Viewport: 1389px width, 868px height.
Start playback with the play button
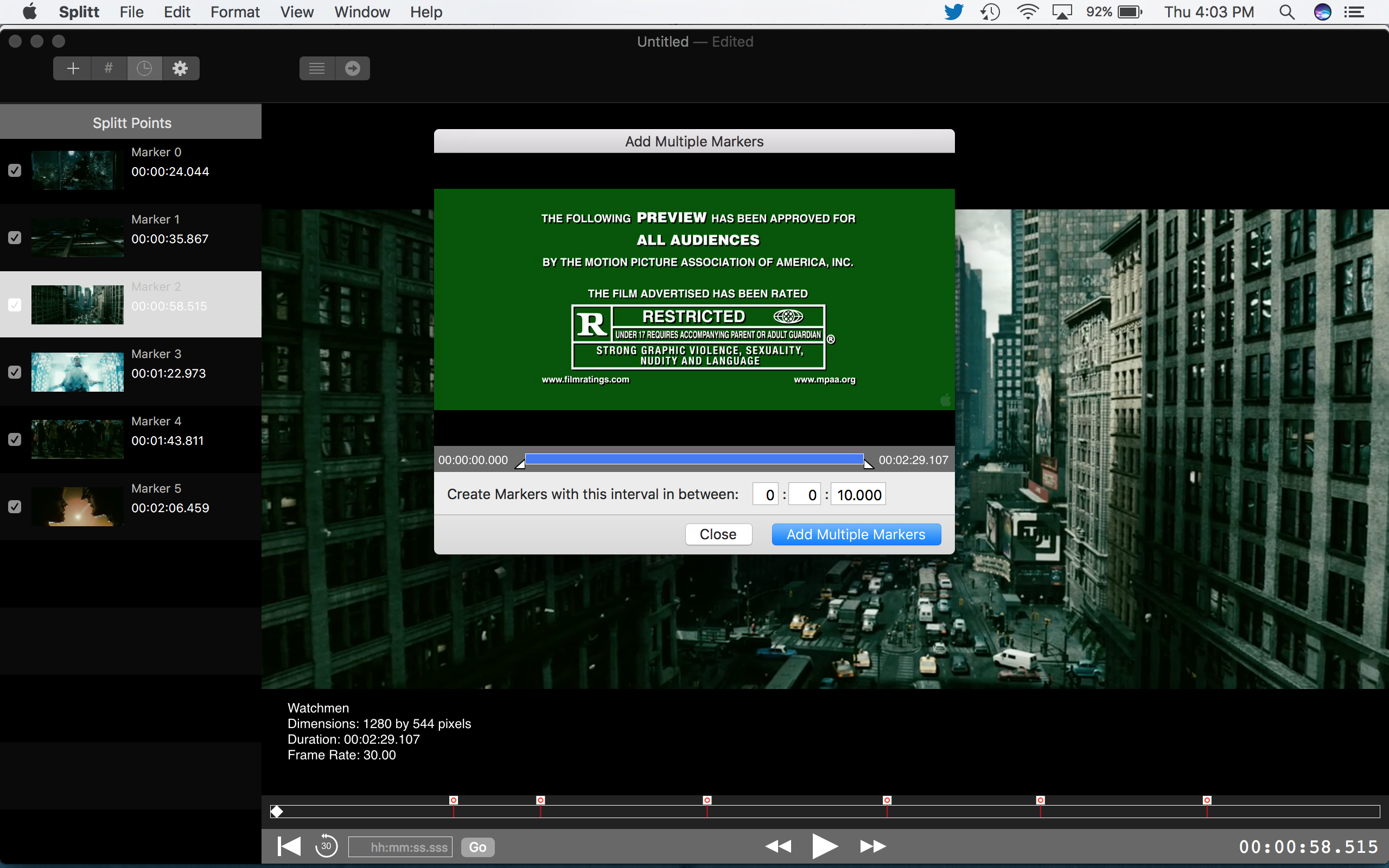pyautogui.click(x=825, y=846)
